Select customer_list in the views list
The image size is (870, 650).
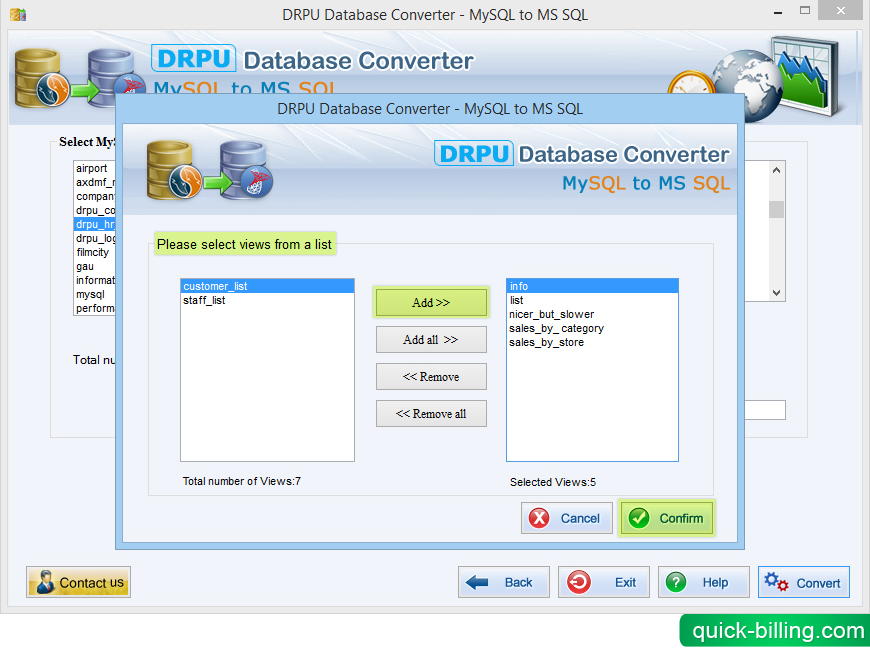click(215, 286)
